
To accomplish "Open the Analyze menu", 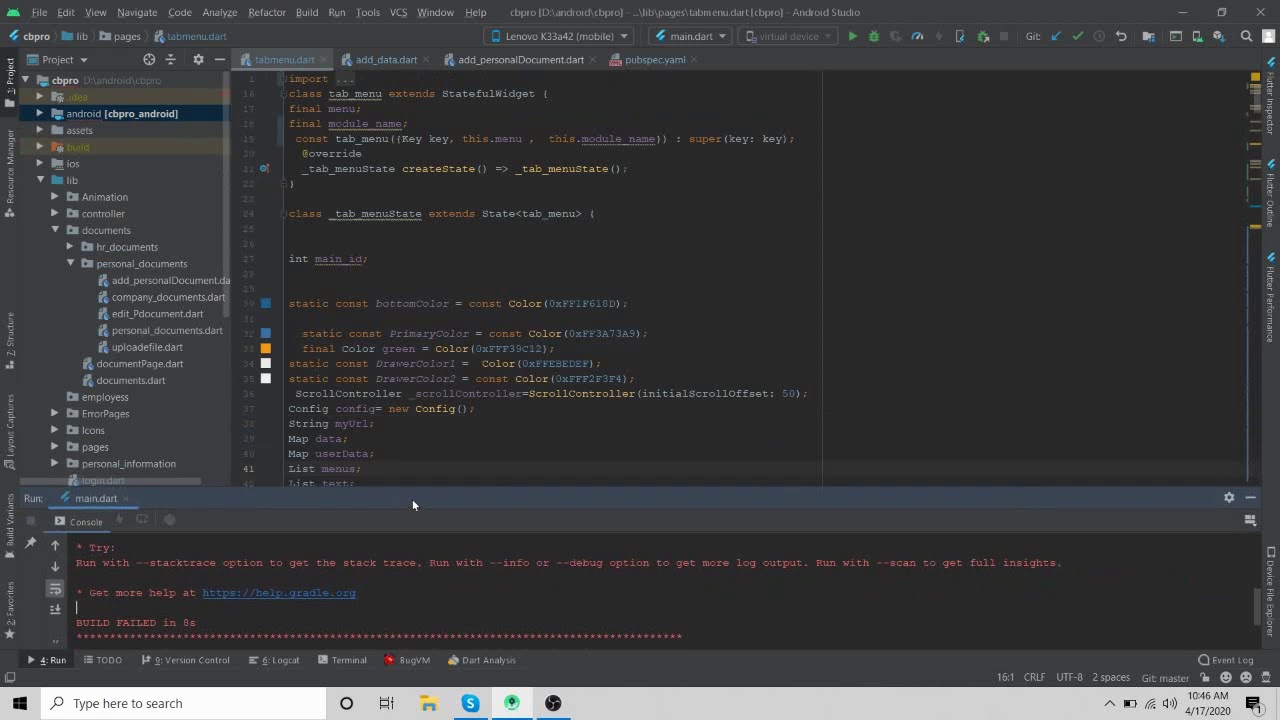I will point(219,12).
